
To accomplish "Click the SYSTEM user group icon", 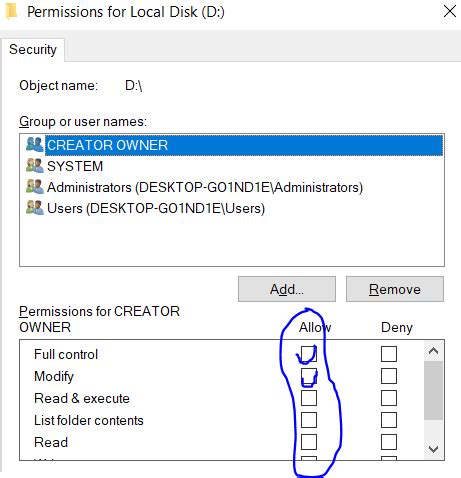I will tap(35, 166).
